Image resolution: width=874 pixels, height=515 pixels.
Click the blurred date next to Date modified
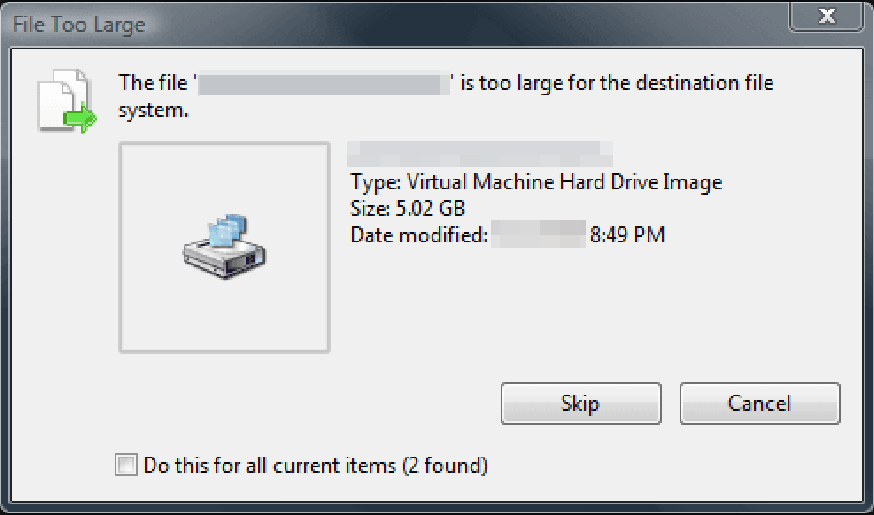(539, 235)
